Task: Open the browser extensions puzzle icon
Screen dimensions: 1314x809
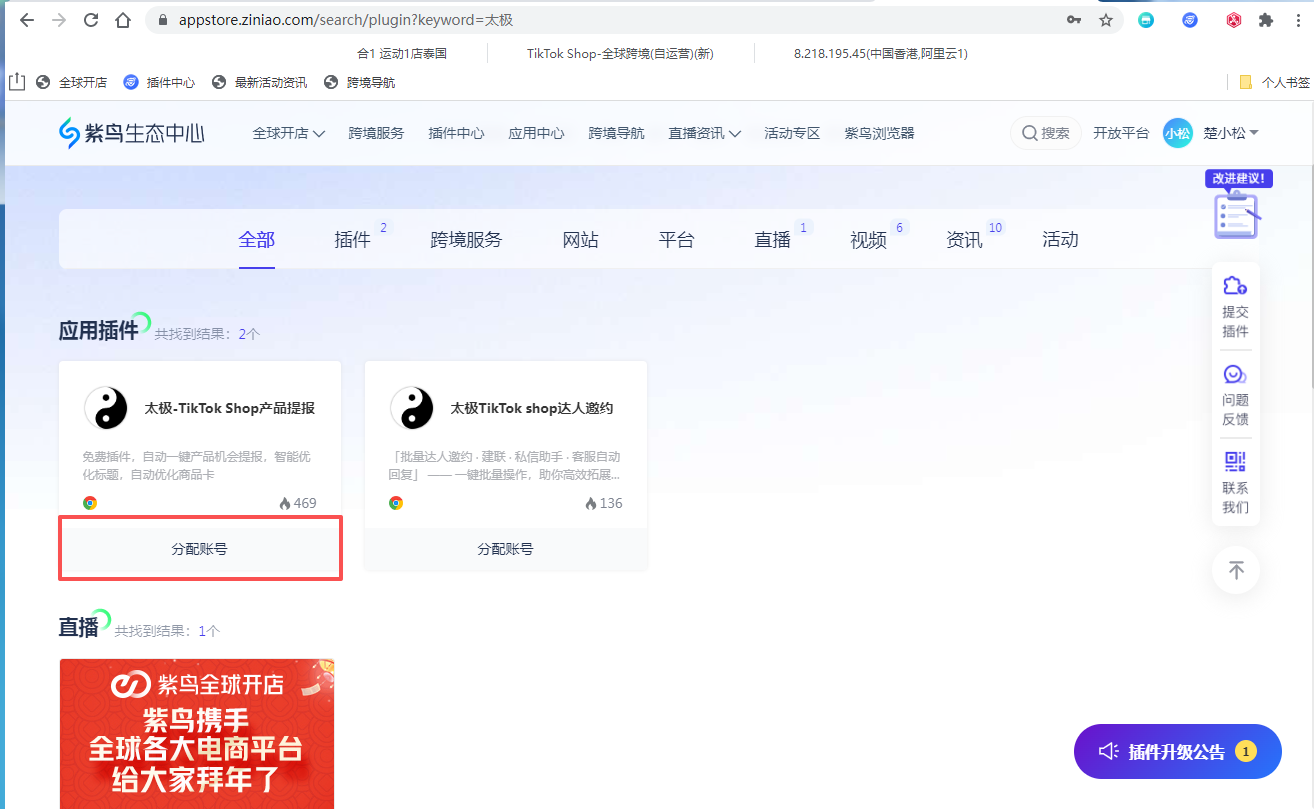Action: click(1266, 20)
